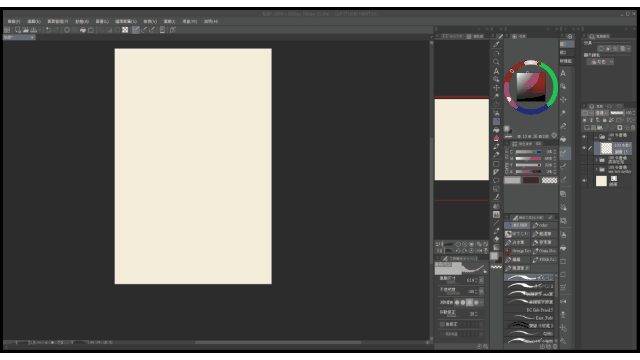Open the layer blending mode dropdown
Viewport: 640px width, 360px height.
602,113
